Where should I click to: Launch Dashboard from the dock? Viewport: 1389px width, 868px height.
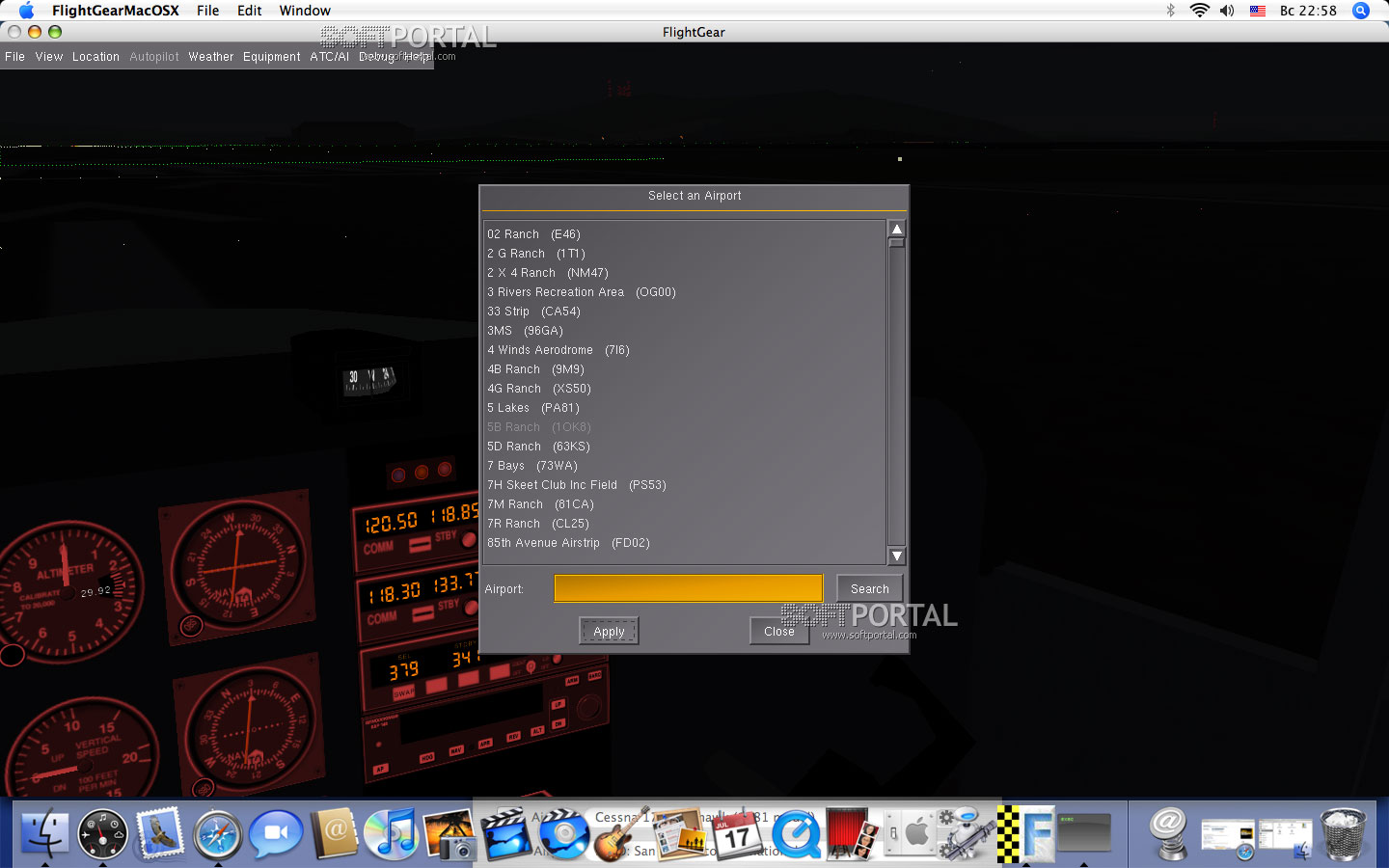pos(102,833)
